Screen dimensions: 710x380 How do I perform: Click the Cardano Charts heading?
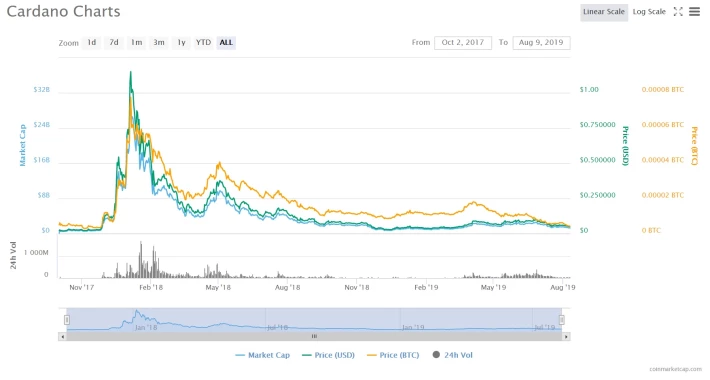pos(63,11)
